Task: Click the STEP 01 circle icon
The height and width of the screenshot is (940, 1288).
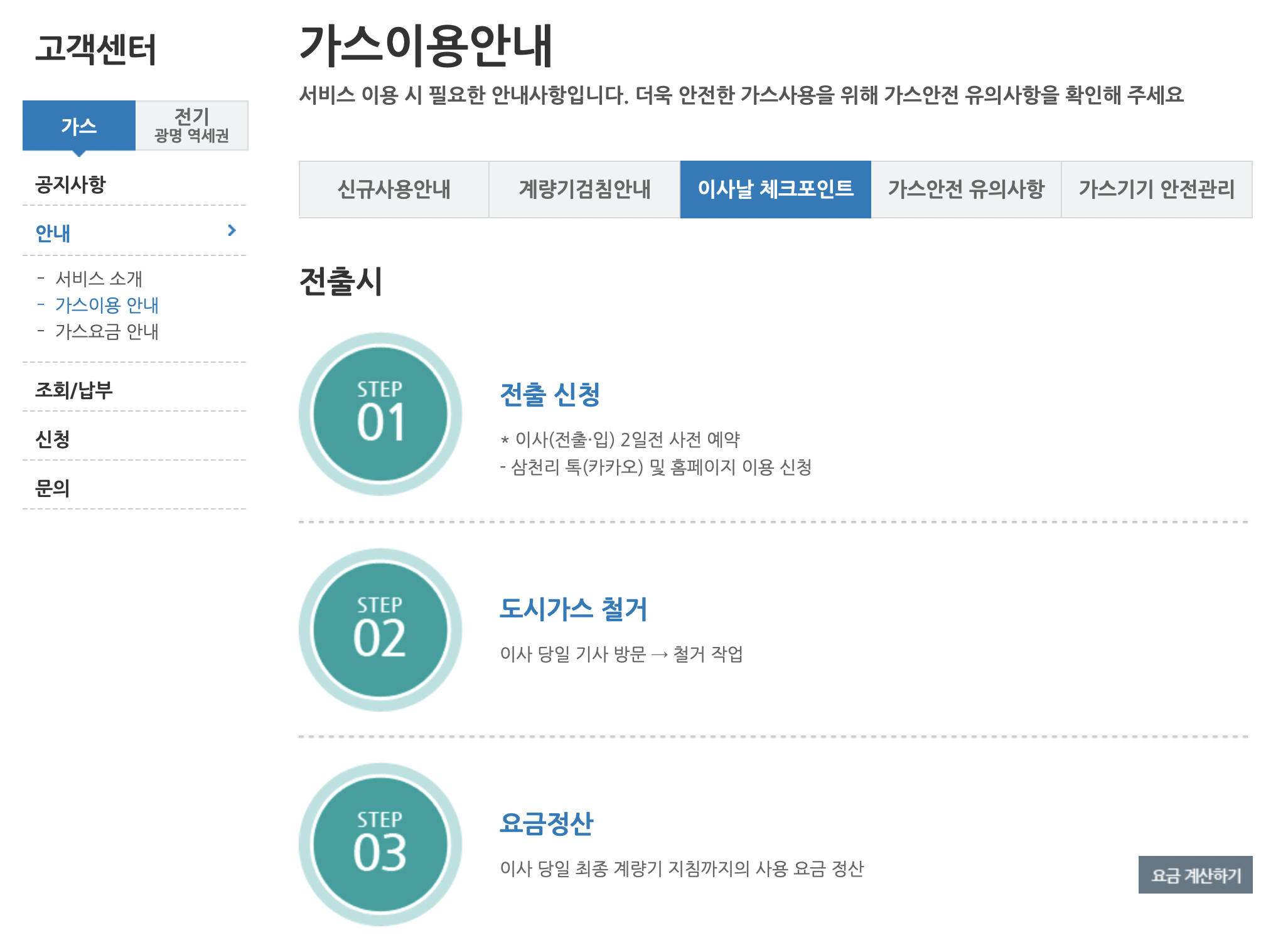Action: coord(380,414)
